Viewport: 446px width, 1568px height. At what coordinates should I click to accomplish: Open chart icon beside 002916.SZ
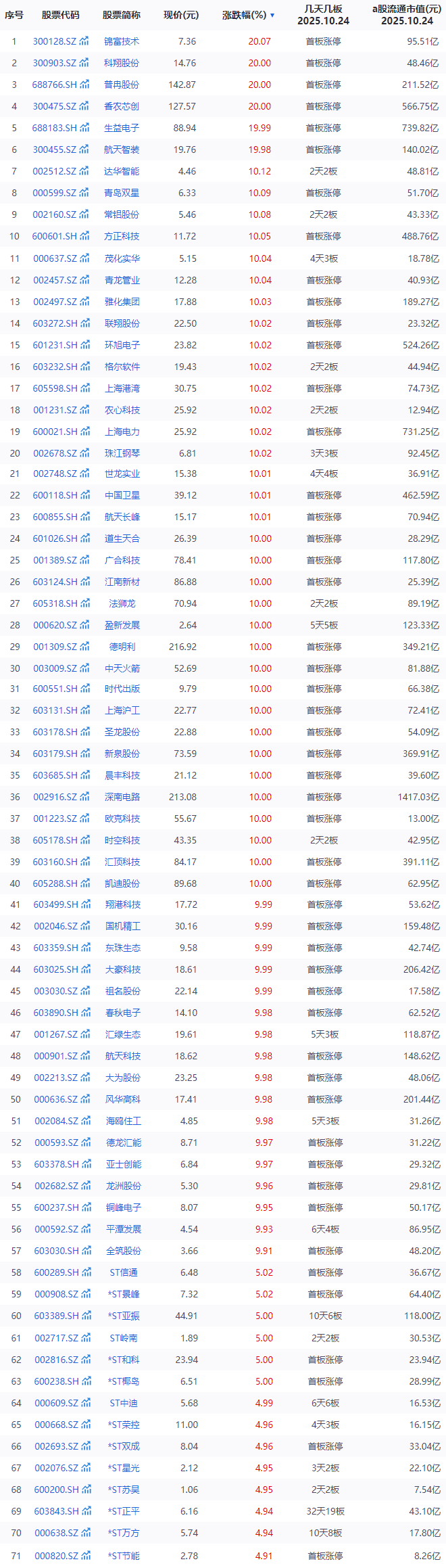(84, 797)
